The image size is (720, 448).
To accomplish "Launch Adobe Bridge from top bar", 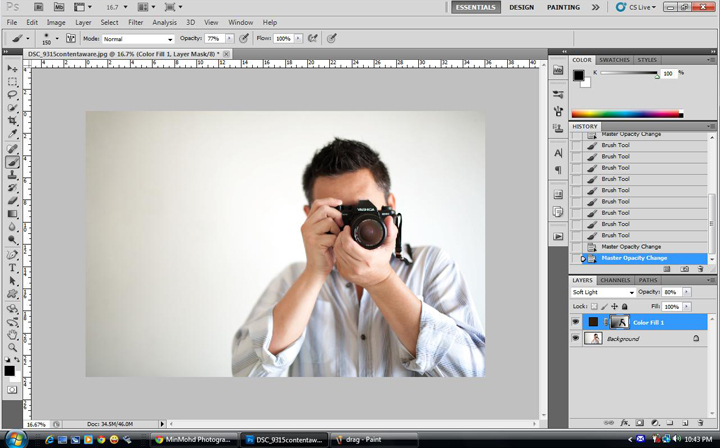I will point(31,7).
